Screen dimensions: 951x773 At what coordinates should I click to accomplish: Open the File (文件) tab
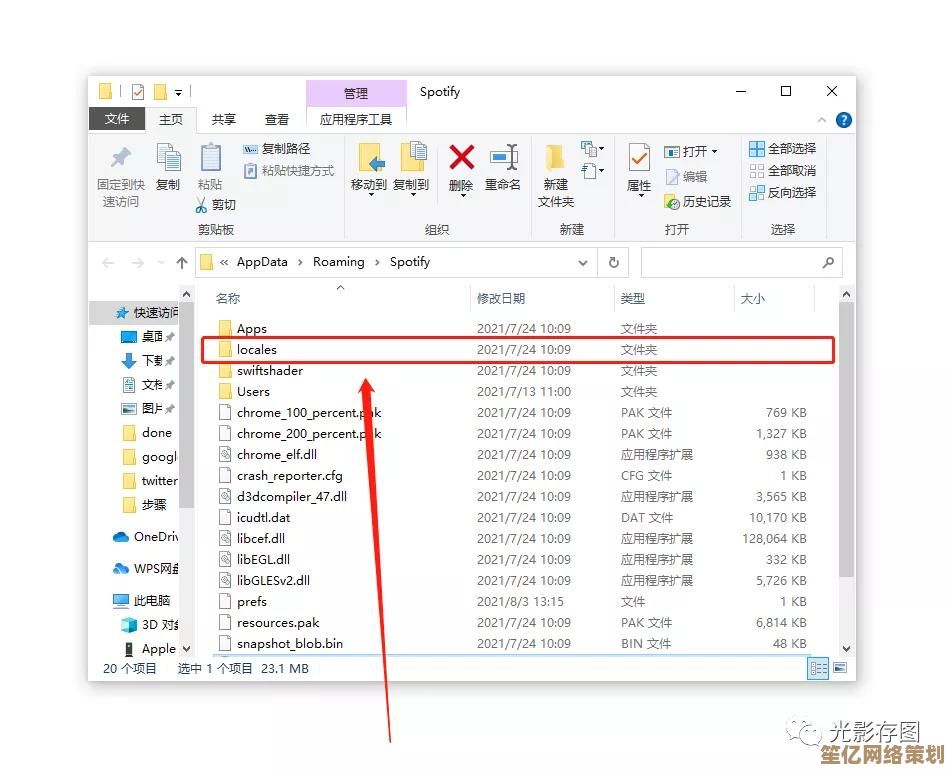coord(117,119)
